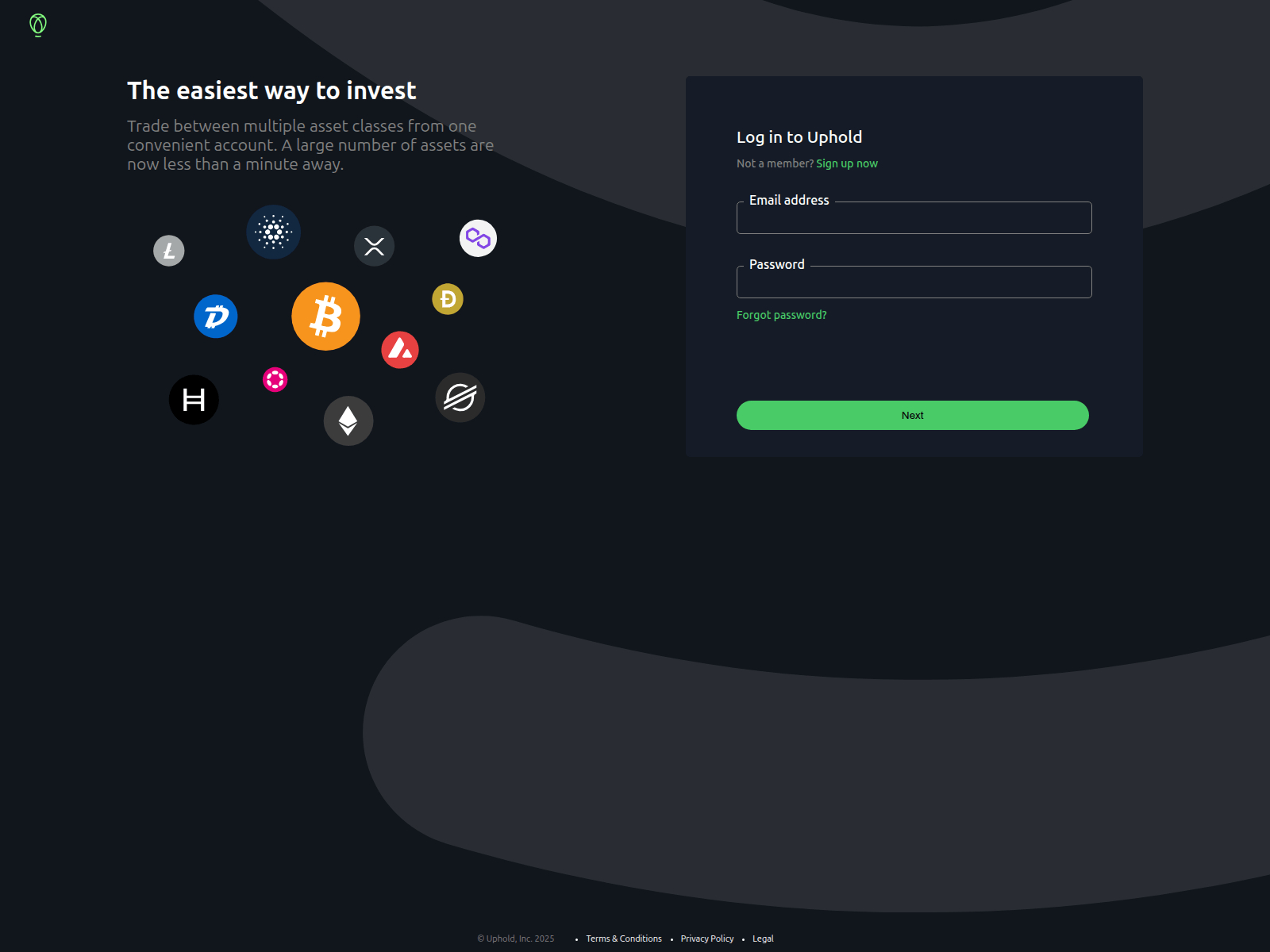Viewport: 1270px width, 952px height.
Task: Select the Hedera black H icon
Action: [194, 400]
